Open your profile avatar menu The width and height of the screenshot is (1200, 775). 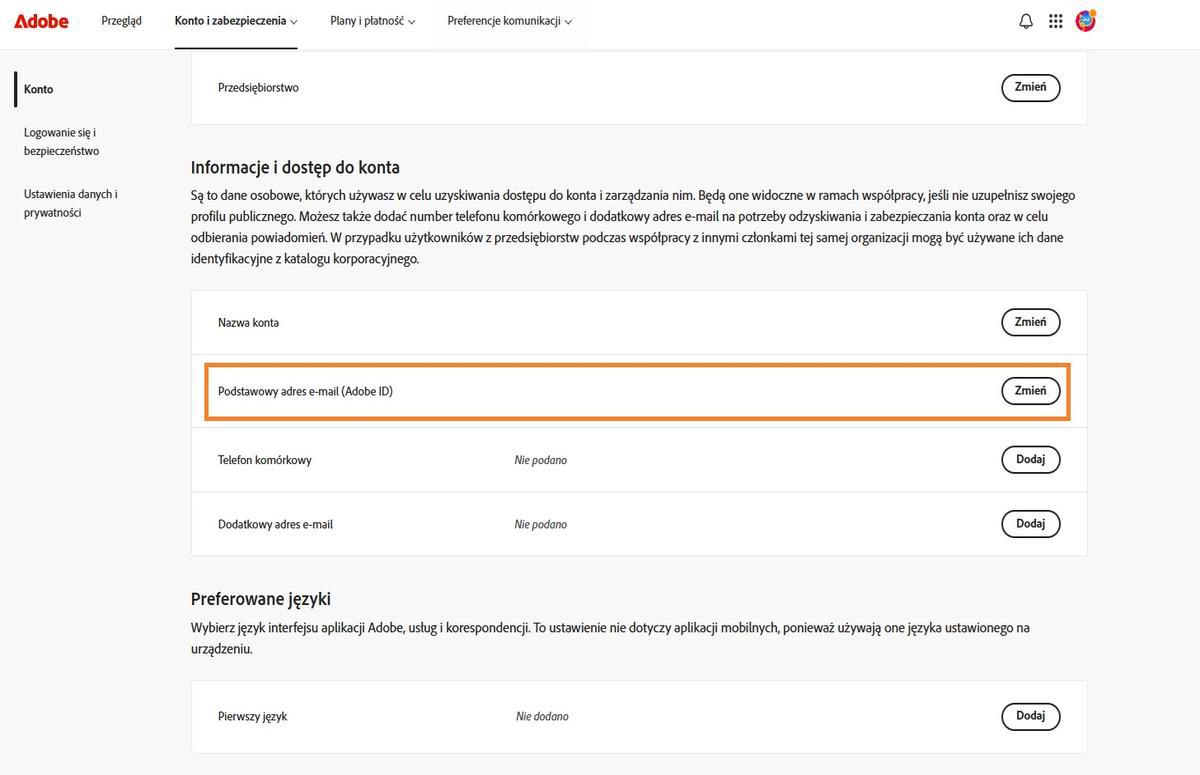point(1086,19)
